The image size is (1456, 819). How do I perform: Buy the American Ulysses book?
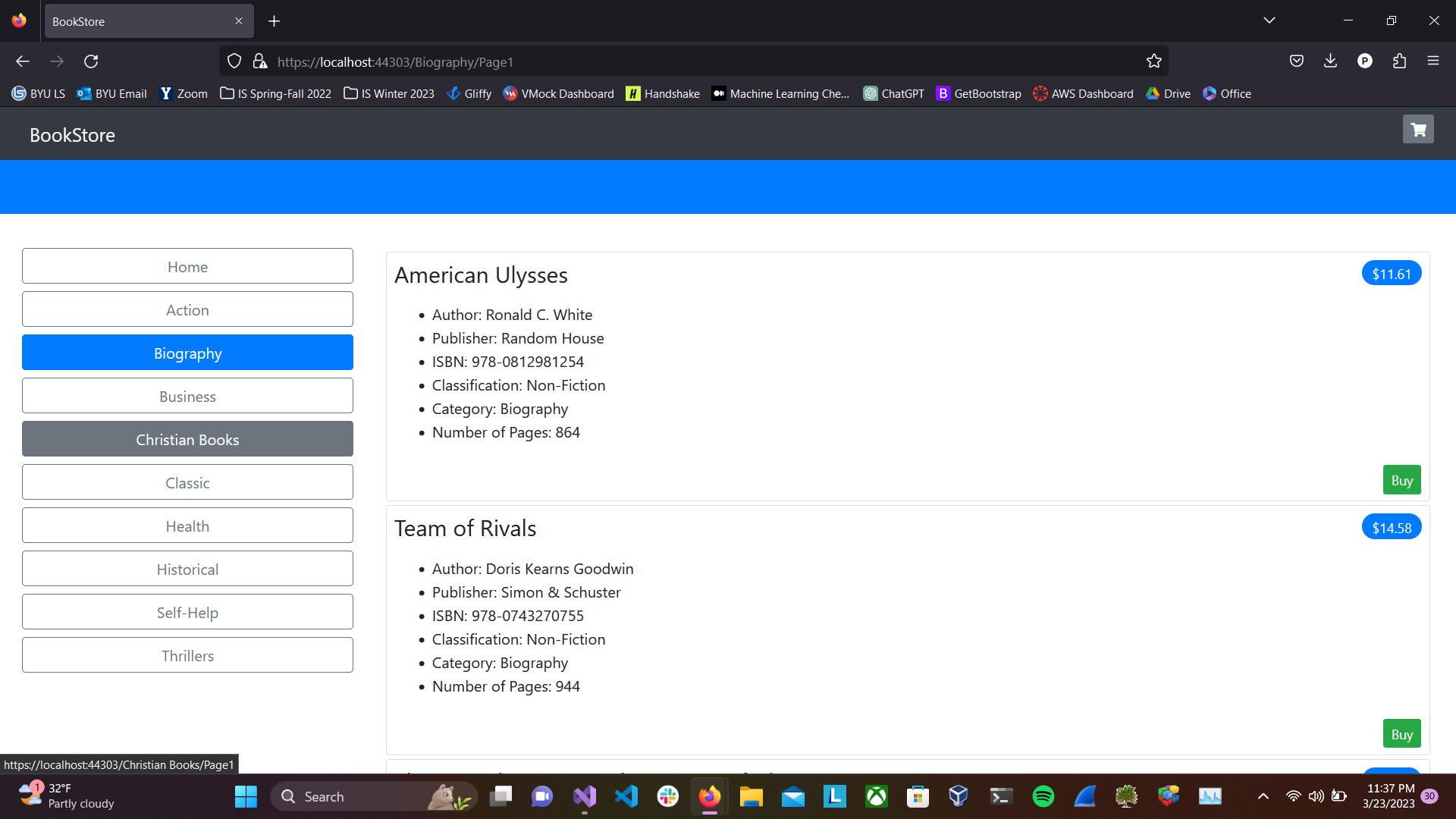point(1401,480)
